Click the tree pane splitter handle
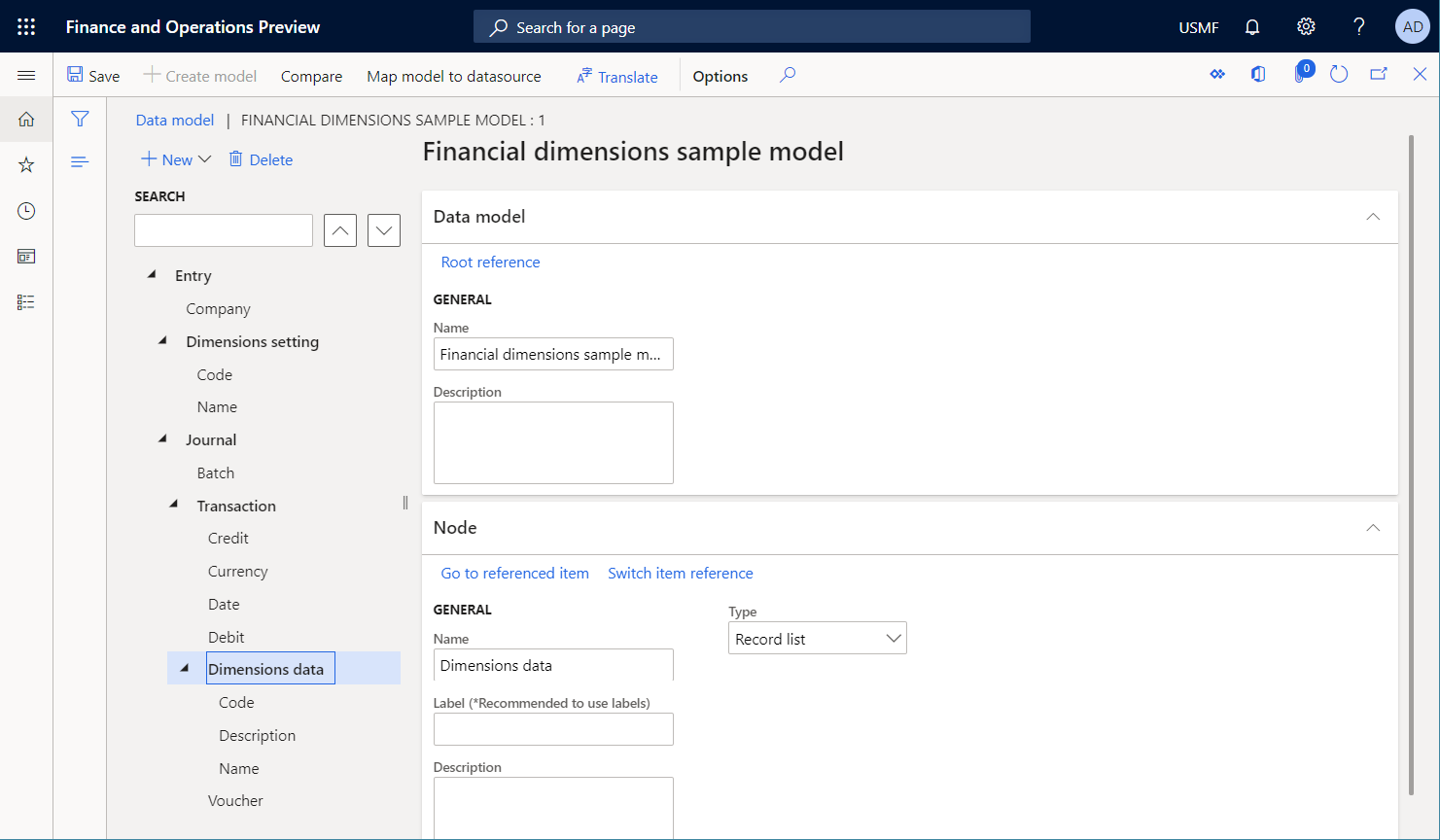The image size is (1440, 840). pyautogui.click(x=405, y=503)
